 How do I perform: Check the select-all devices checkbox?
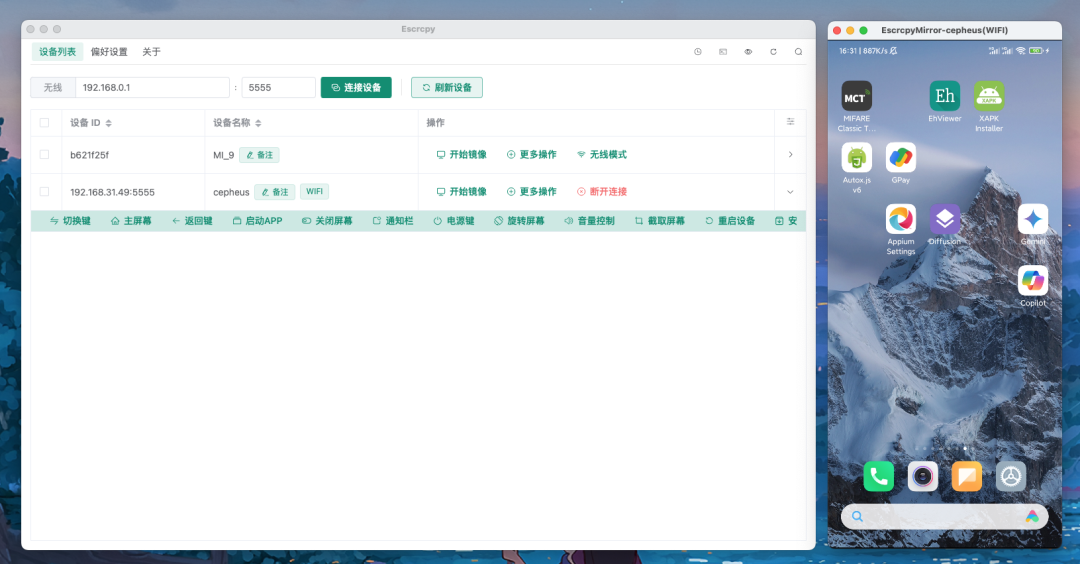44,123
